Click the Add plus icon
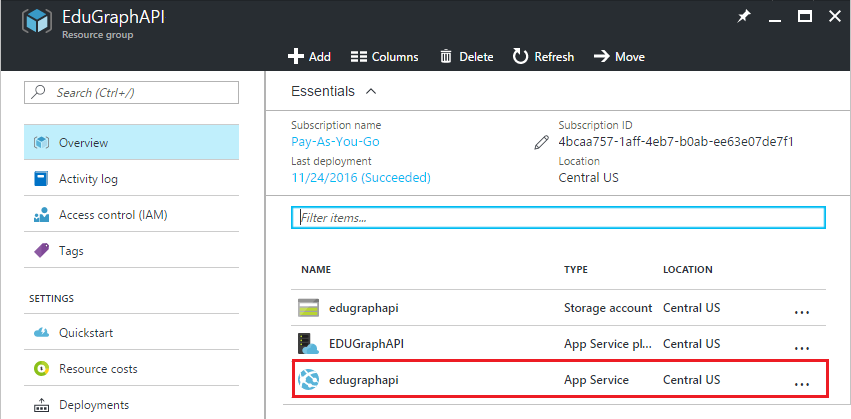 pyautogui.click(x=295, y=56)
